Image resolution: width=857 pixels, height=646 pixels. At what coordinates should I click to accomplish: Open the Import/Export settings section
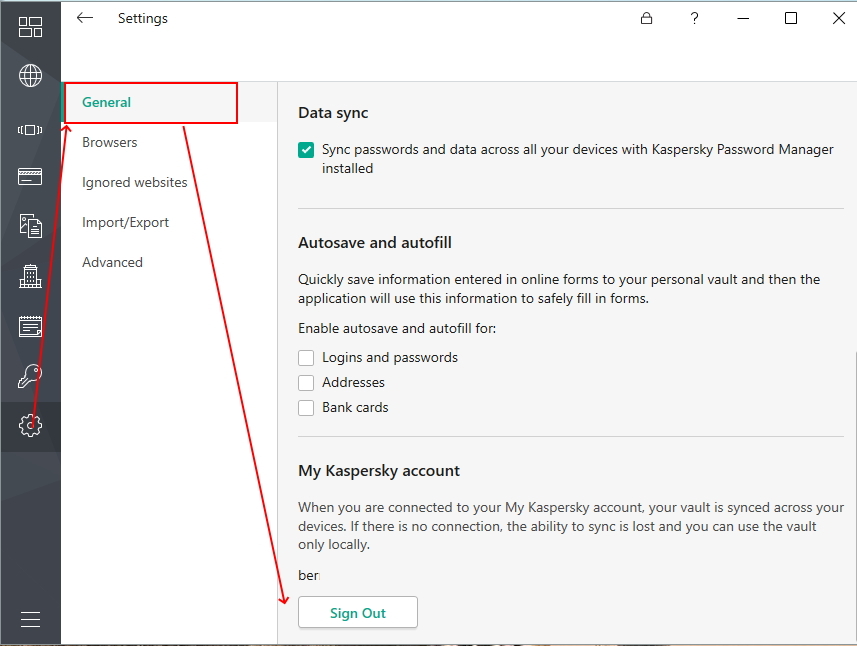click(125, 222)
